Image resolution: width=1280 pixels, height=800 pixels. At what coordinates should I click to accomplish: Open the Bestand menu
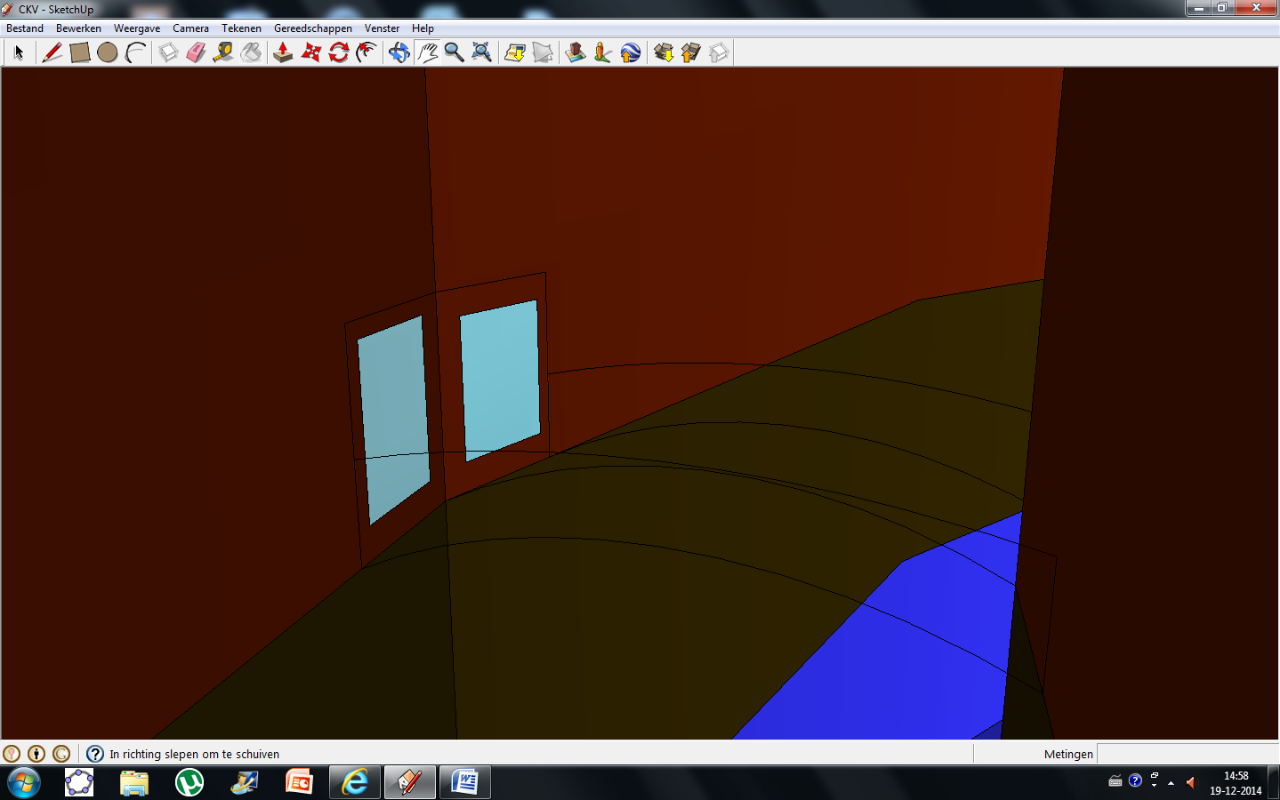tap(25, 28)
